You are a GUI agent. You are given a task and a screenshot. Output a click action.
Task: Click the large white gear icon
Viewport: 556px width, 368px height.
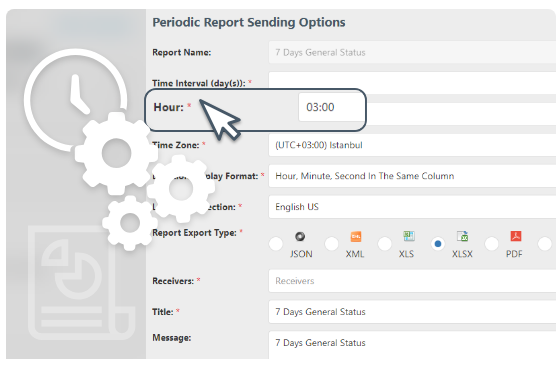point(116,153)
